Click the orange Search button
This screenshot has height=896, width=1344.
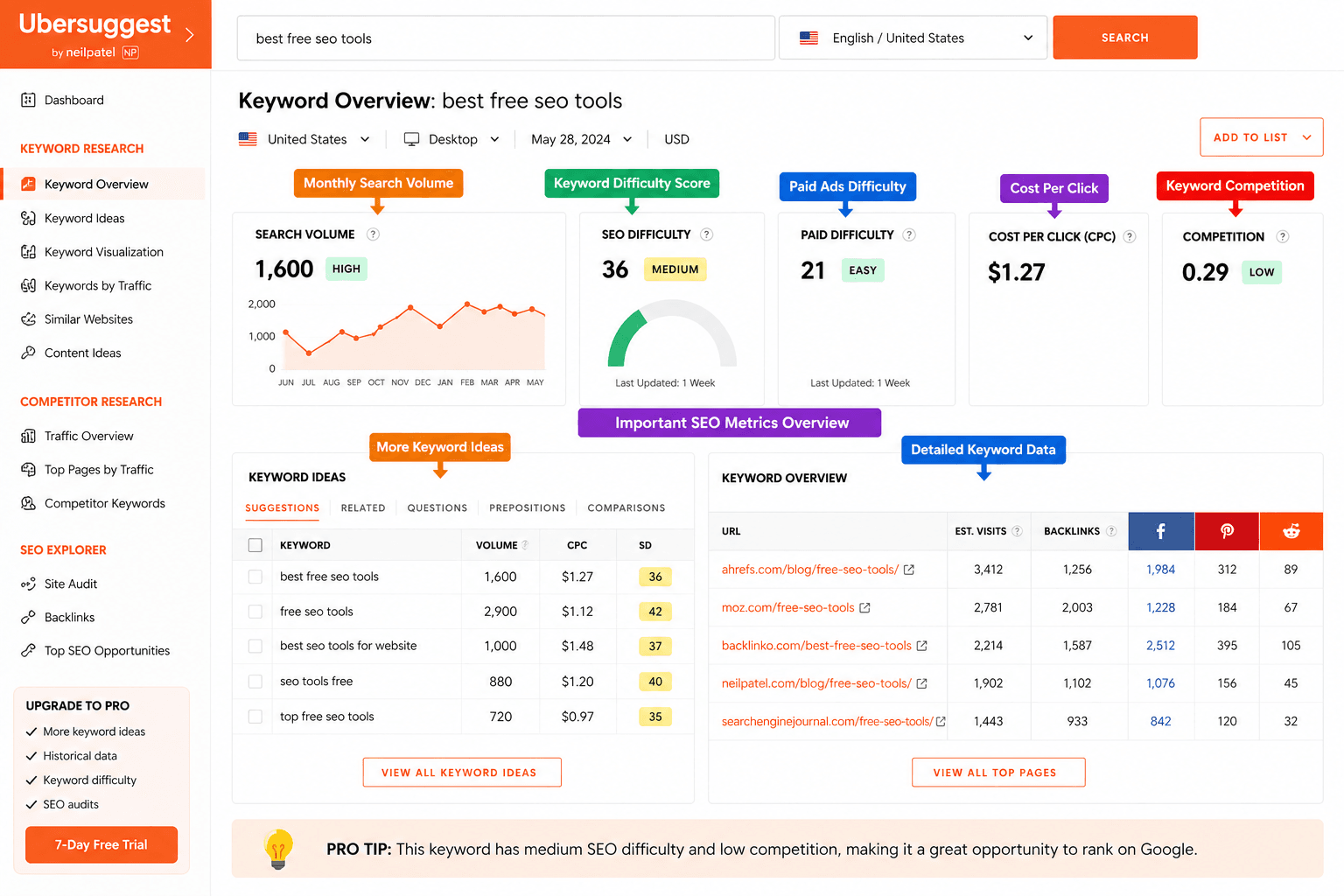[1124, 38]
